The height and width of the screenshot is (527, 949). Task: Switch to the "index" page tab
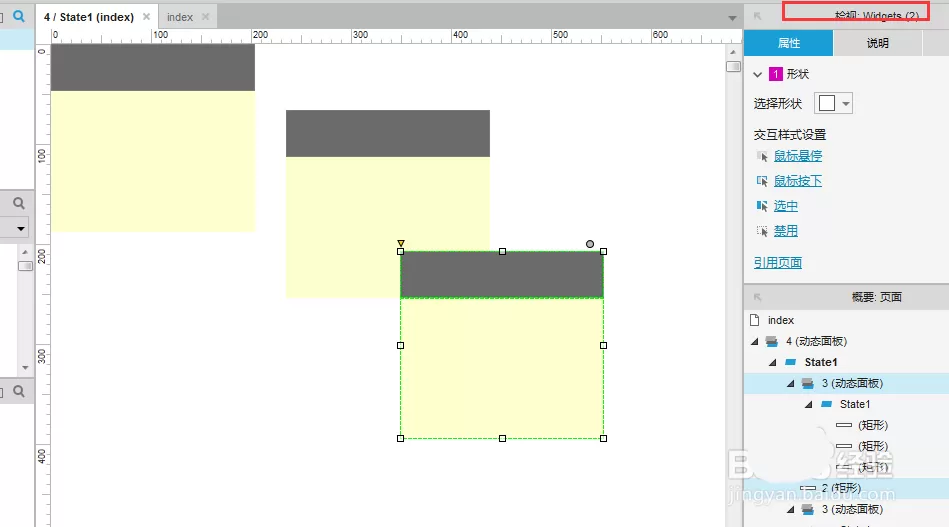180,17
